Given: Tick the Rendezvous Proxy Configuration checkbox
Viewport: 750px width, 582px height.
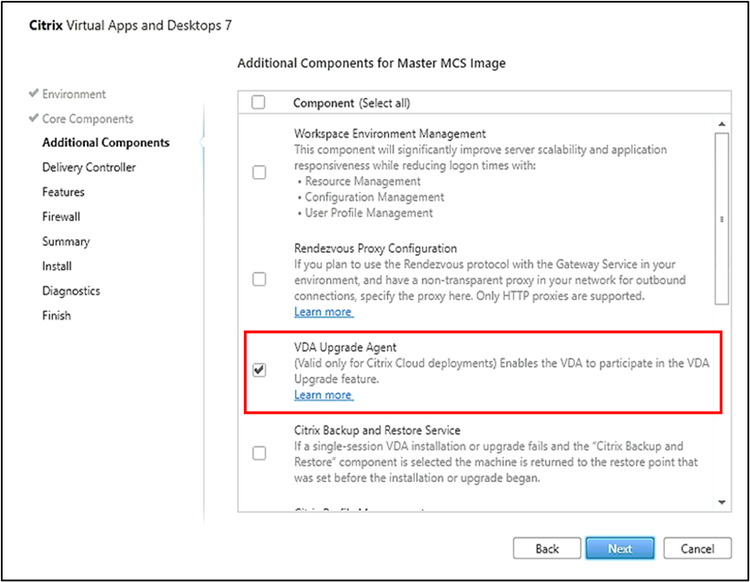Looking at the screenshot, I should (x=259, y=279).
